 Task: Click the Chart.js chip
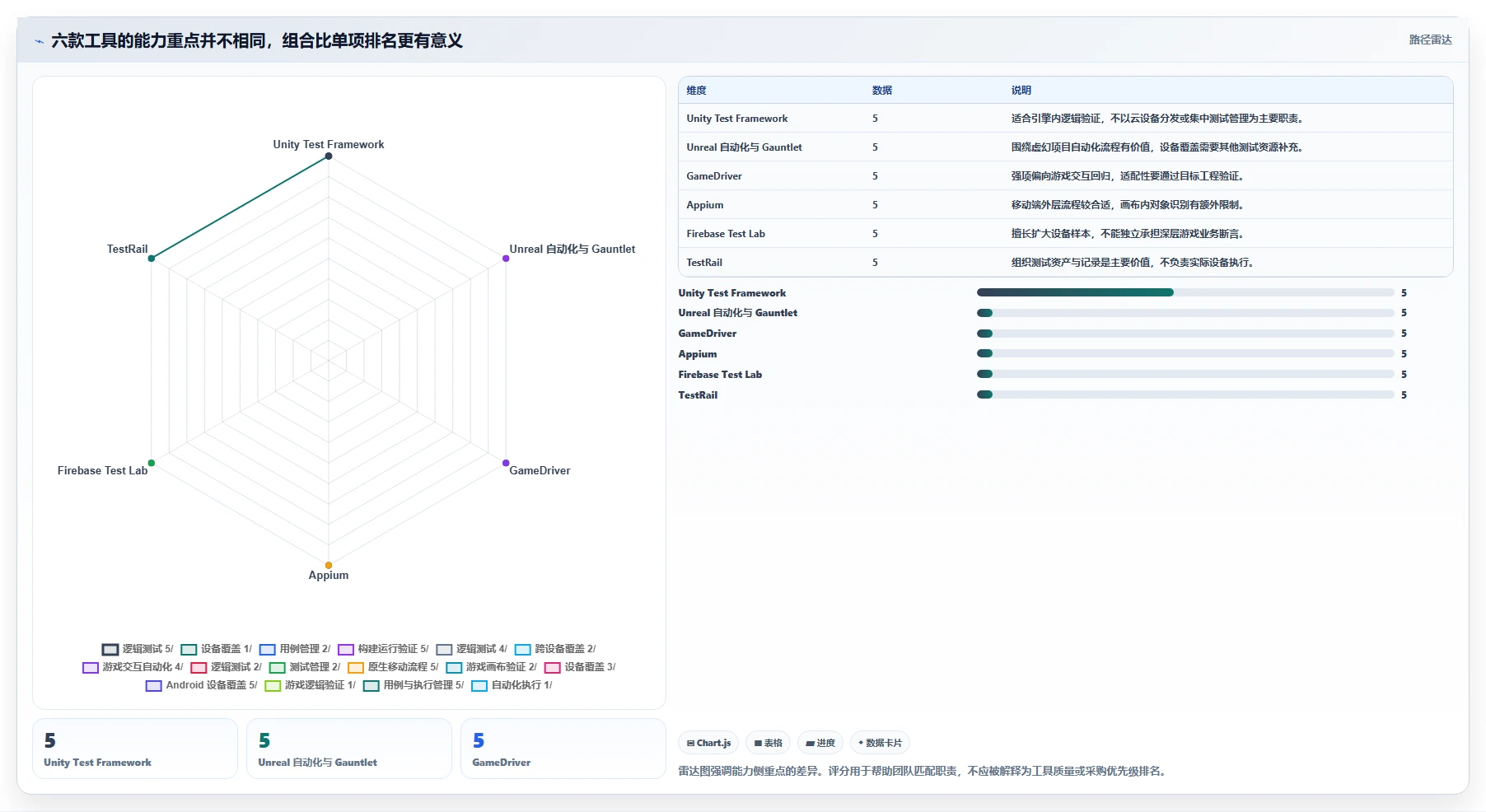(x=708, y=743)
